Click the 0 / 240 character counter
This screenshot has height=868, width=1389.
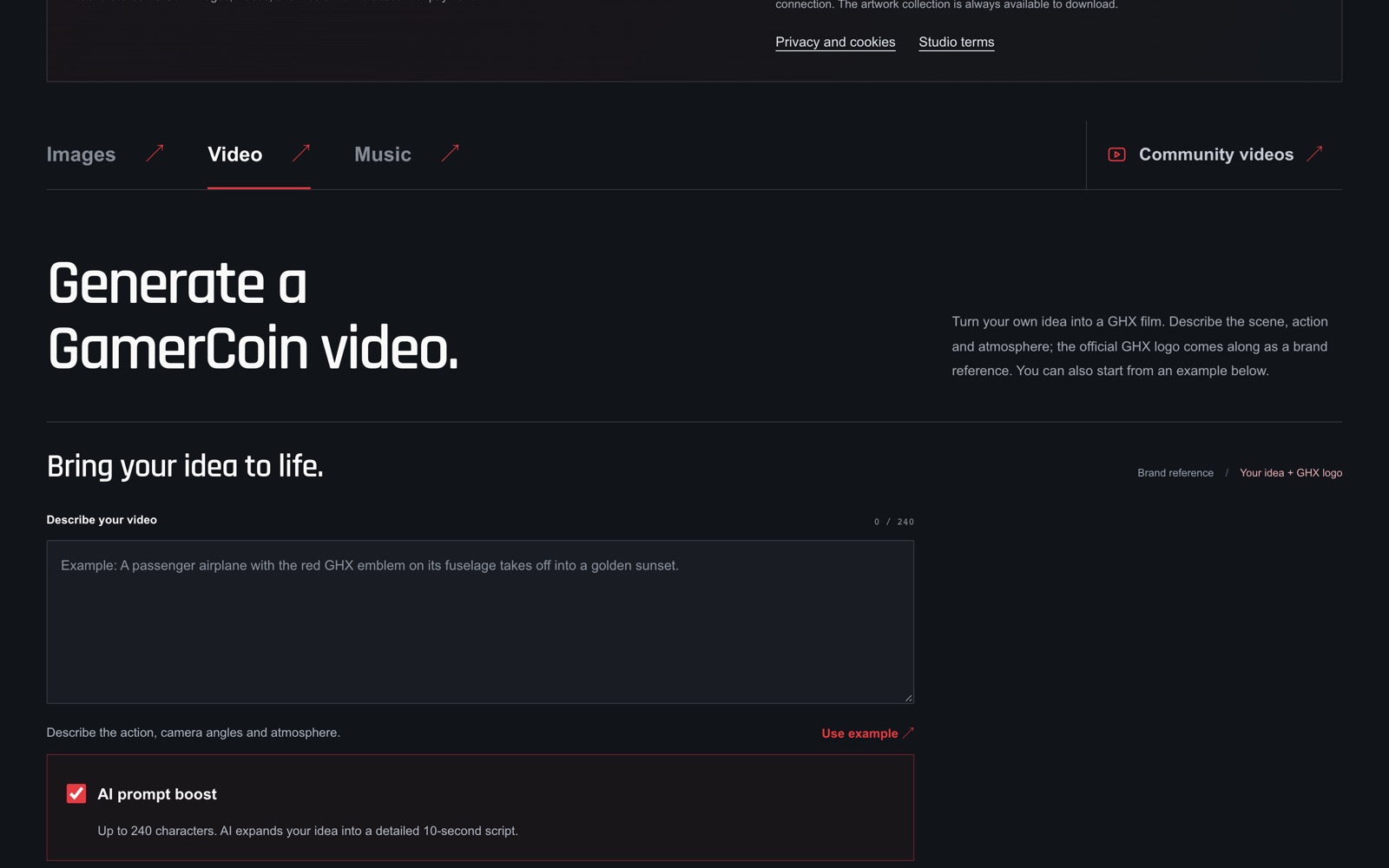894,522
